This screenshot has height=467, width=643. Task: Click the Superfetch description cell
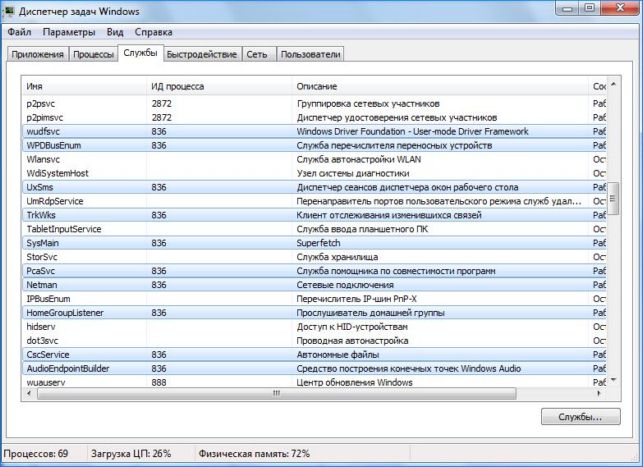[319, 243]
